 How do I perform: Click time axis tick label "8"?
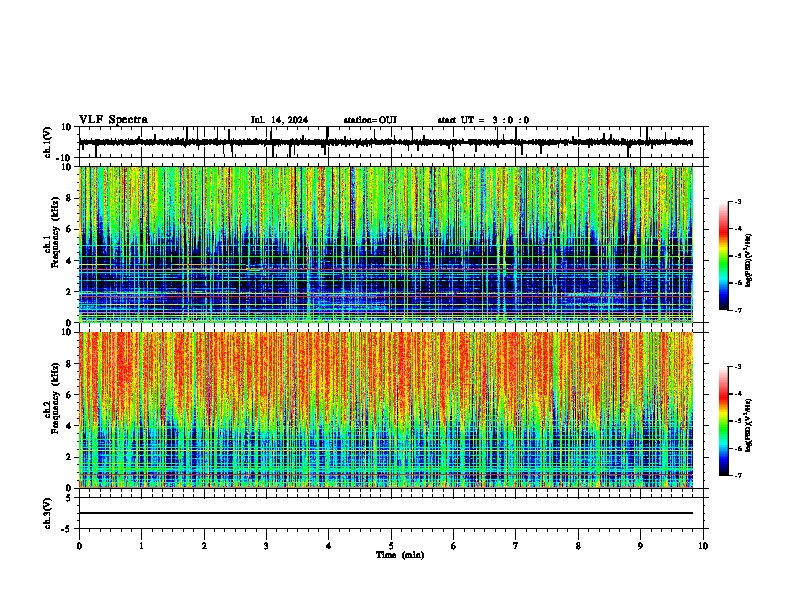click(578, 546)
